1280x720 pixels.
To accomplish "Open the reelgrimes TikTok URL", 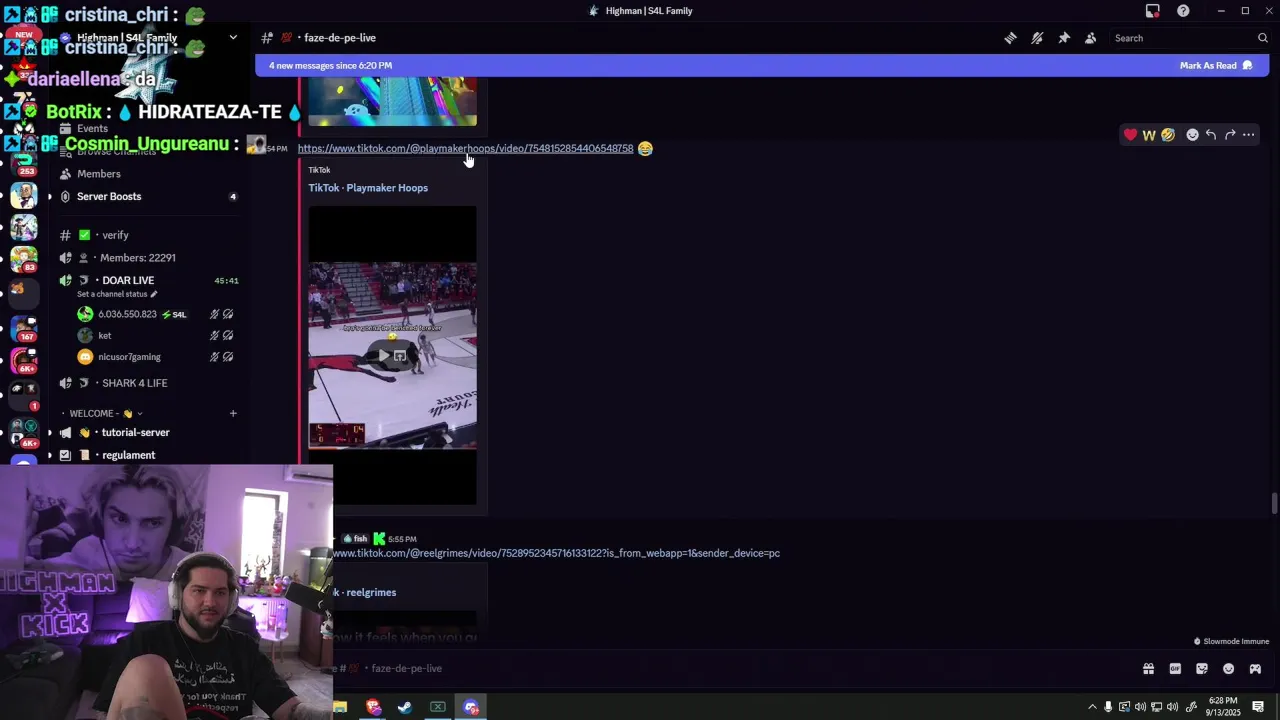I will 556,553.
